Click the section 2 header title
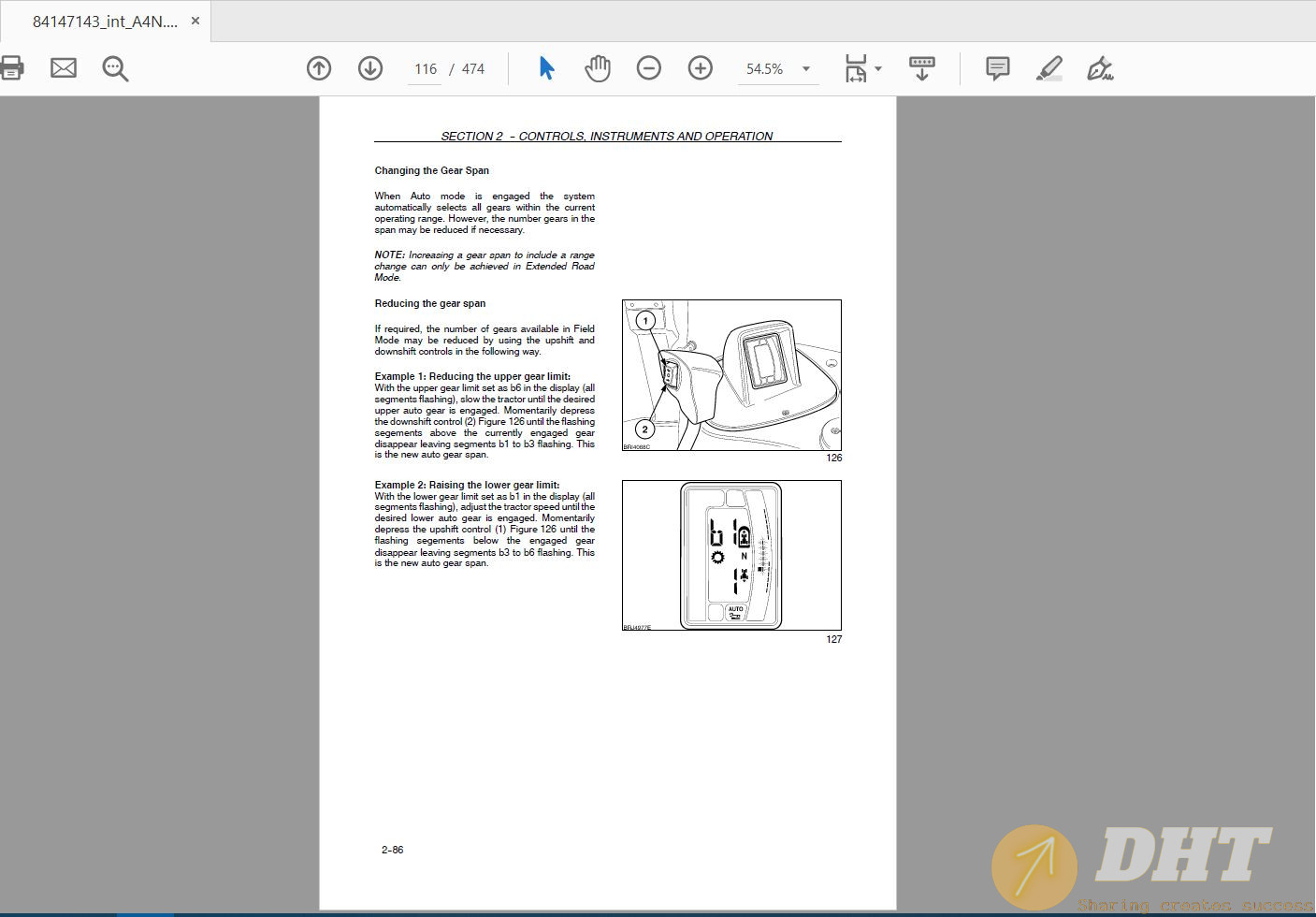Screen dimensions: 1316x917 tap(607, 136)
